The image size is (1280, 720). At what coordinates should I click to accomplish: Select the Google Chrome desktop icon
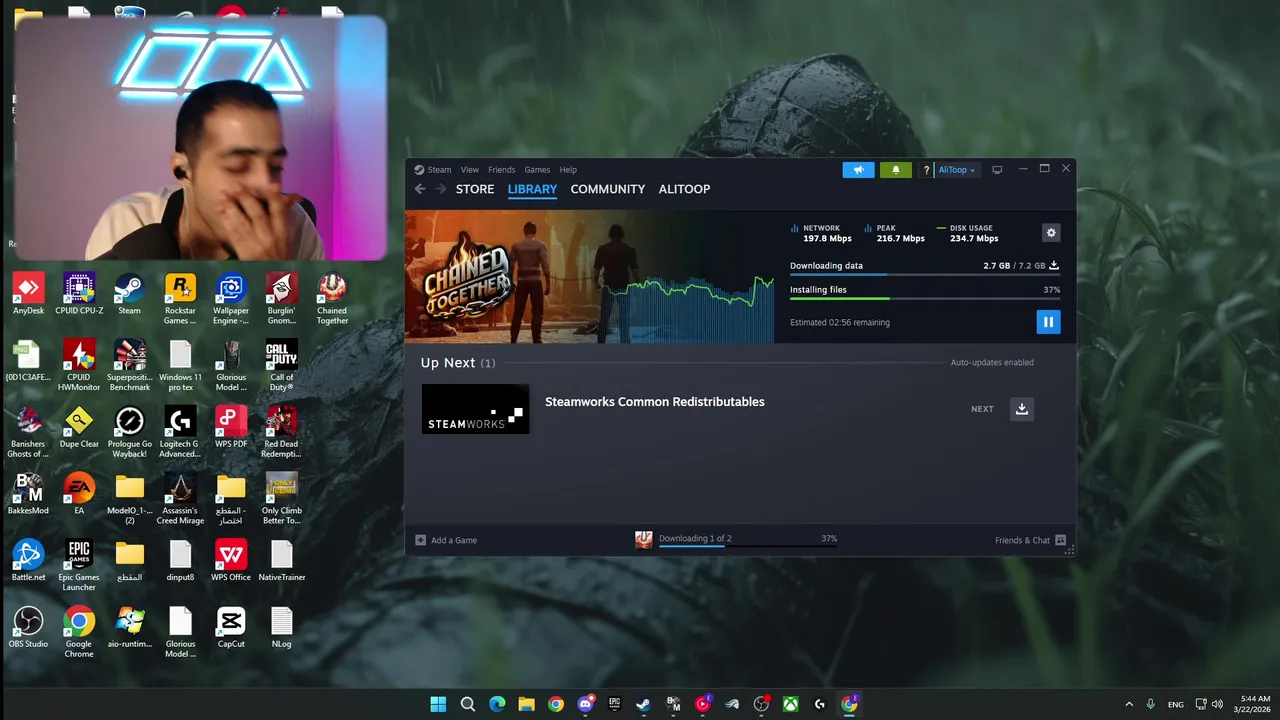pos(79,633)
